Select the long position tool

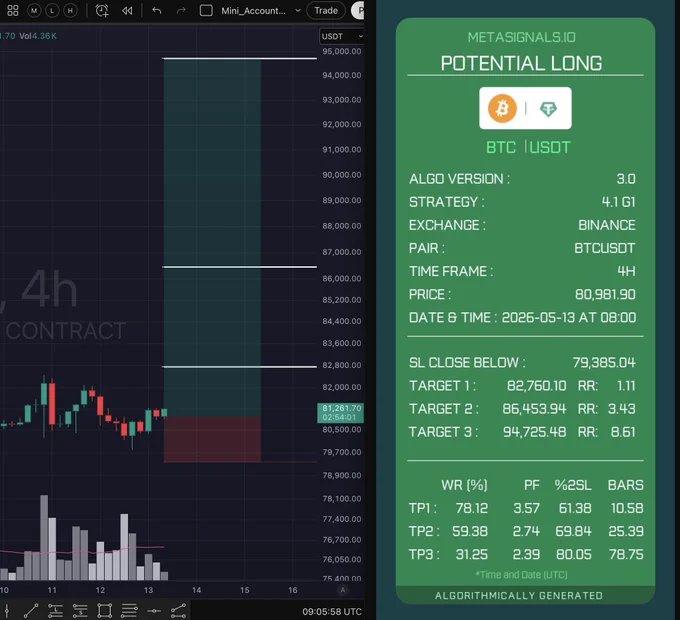(x=56, y=611)
